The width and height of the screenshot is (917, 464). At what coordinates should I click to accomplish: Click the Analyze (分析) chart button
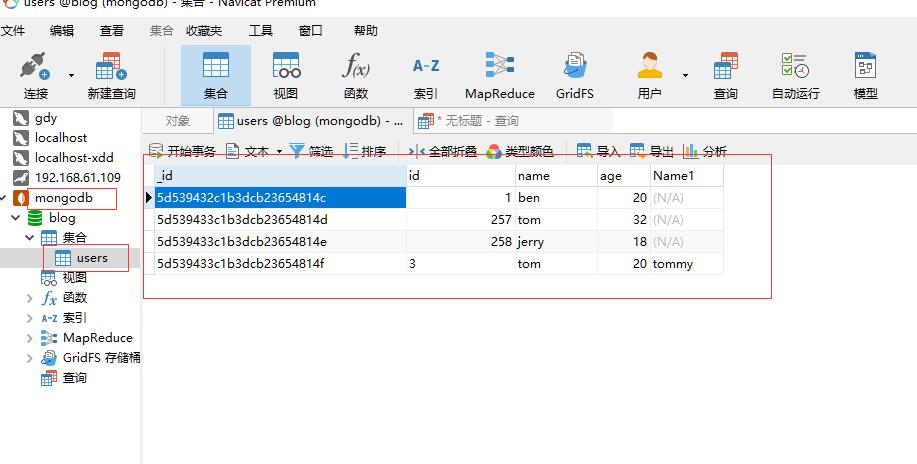(705, 152)
